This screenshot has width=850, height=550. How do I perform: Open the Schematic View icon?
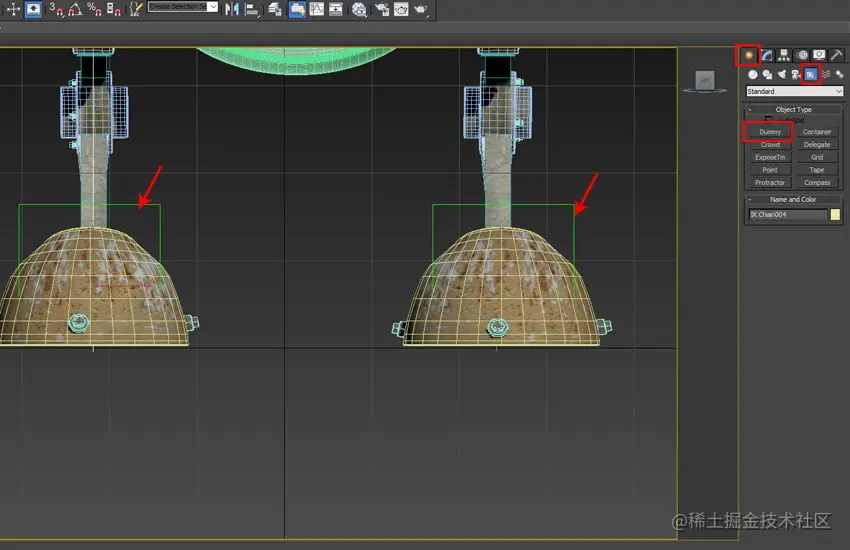tap(336, 9)
